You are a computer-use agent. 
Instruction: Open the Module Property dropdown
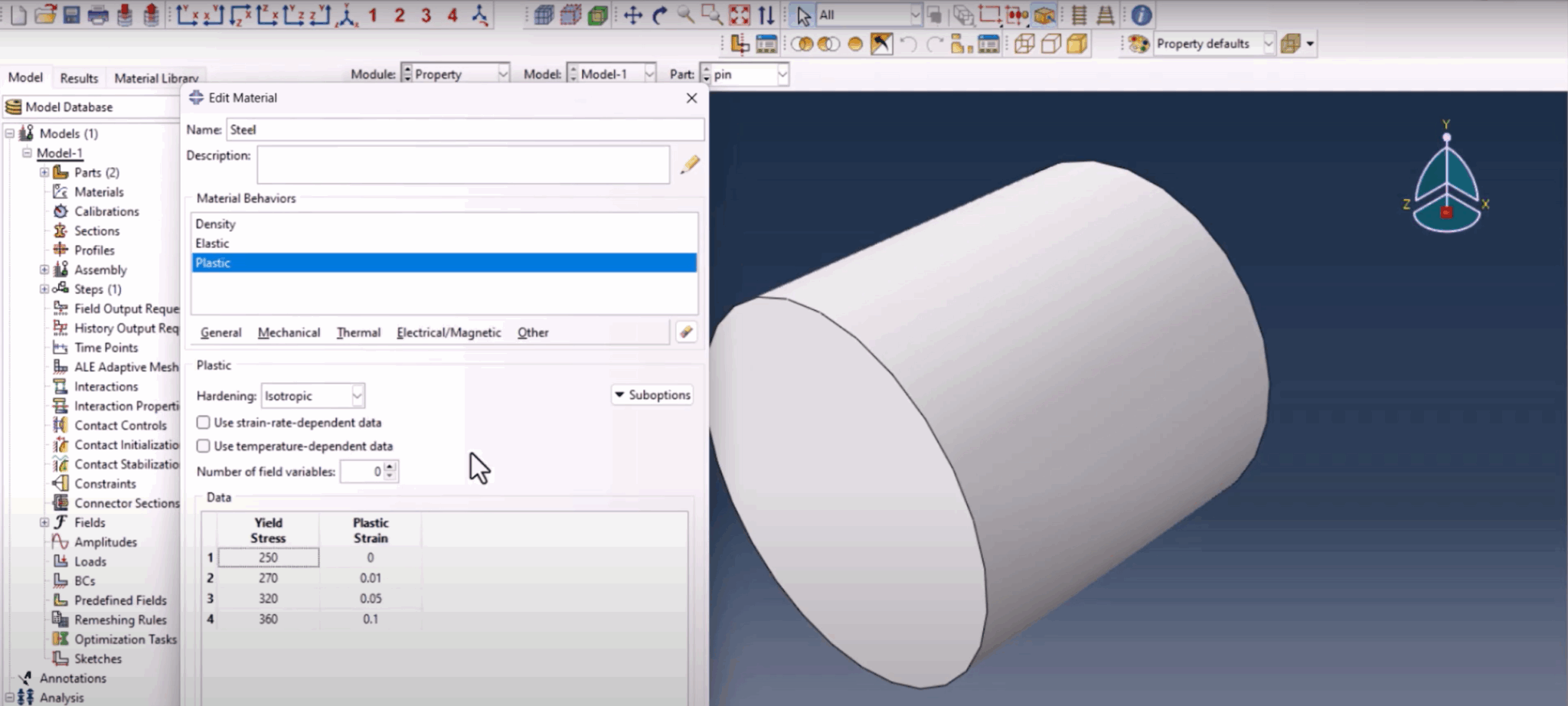(x=502, y=74)
